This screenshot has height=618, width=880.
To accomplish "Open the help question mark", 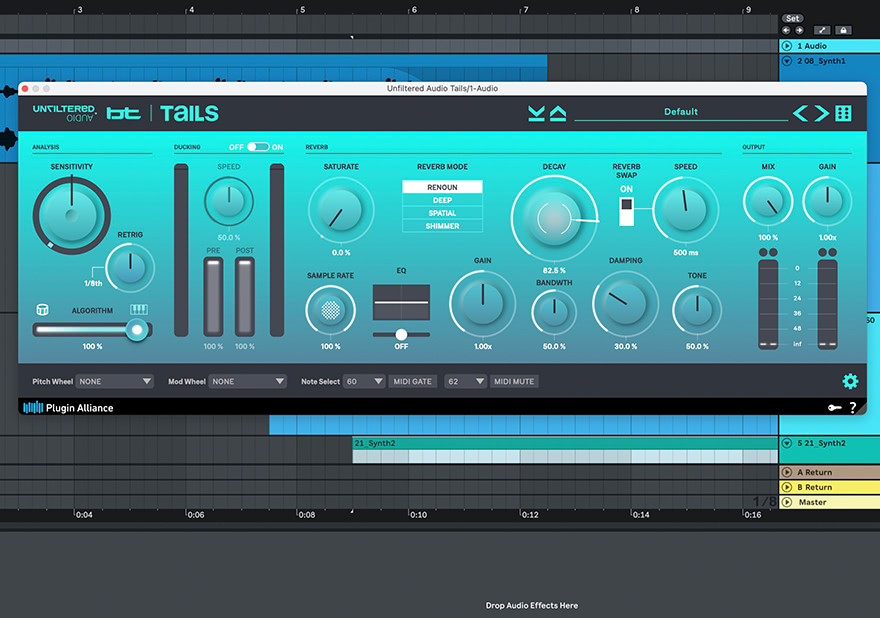I will 852,408.
